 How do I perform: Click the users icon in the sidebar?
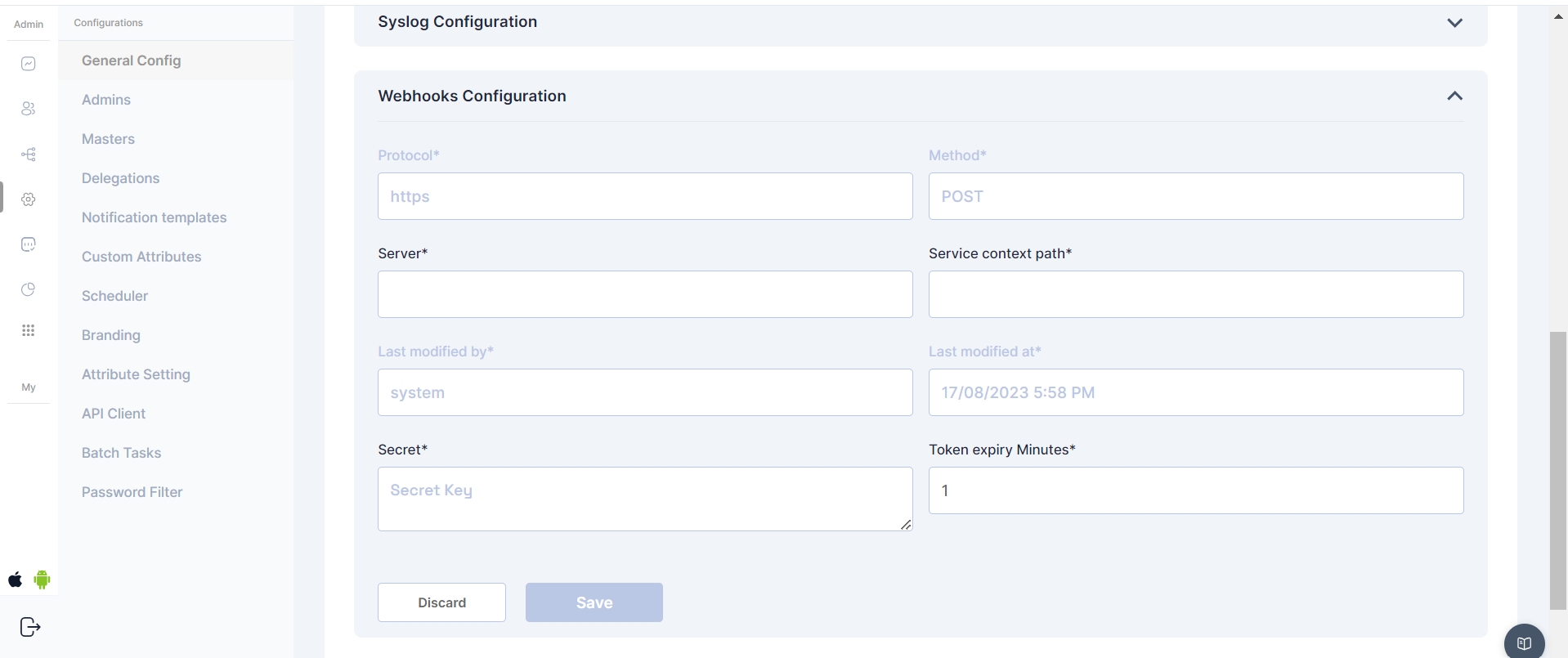click(29, 109)
